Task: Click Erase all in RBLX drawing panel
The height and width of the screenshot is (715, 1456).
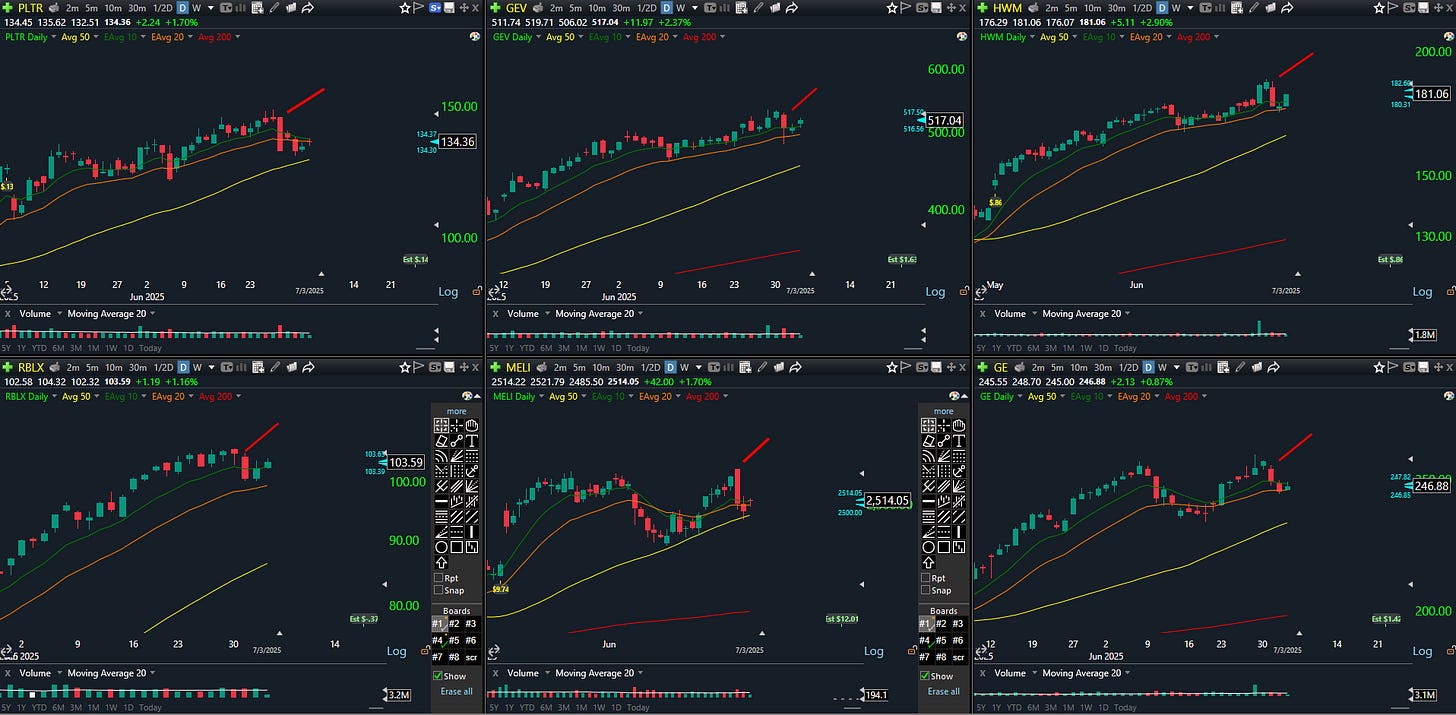Action: 457,692
